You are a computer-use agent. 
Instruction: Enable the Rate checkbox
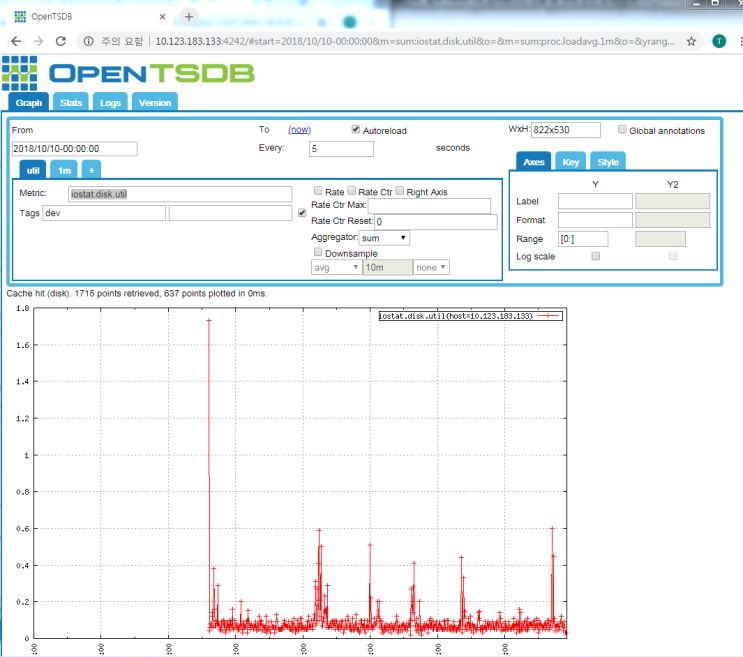(x=318, y=191)
